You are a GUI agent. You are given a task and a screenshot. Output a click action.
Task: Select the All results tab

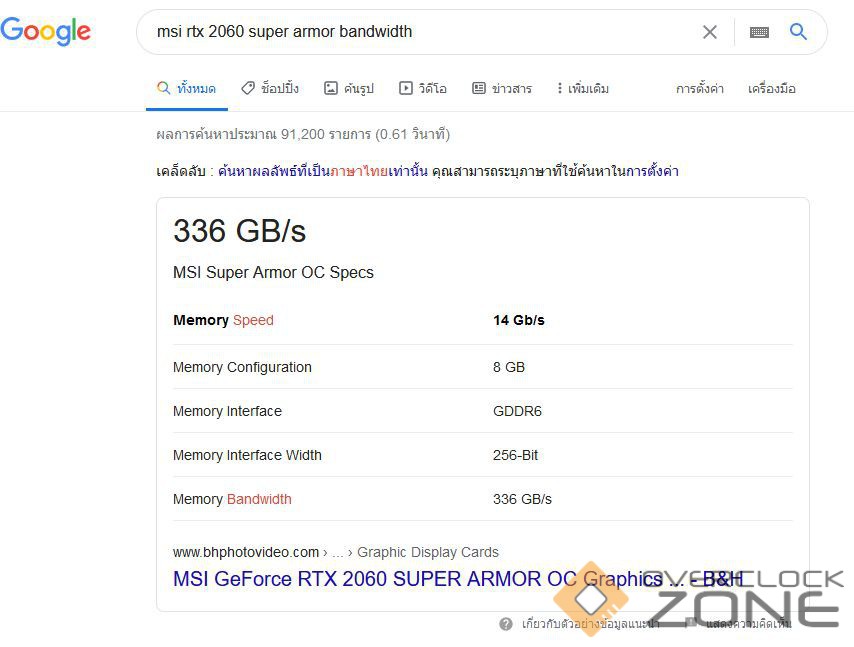[187, 89]
